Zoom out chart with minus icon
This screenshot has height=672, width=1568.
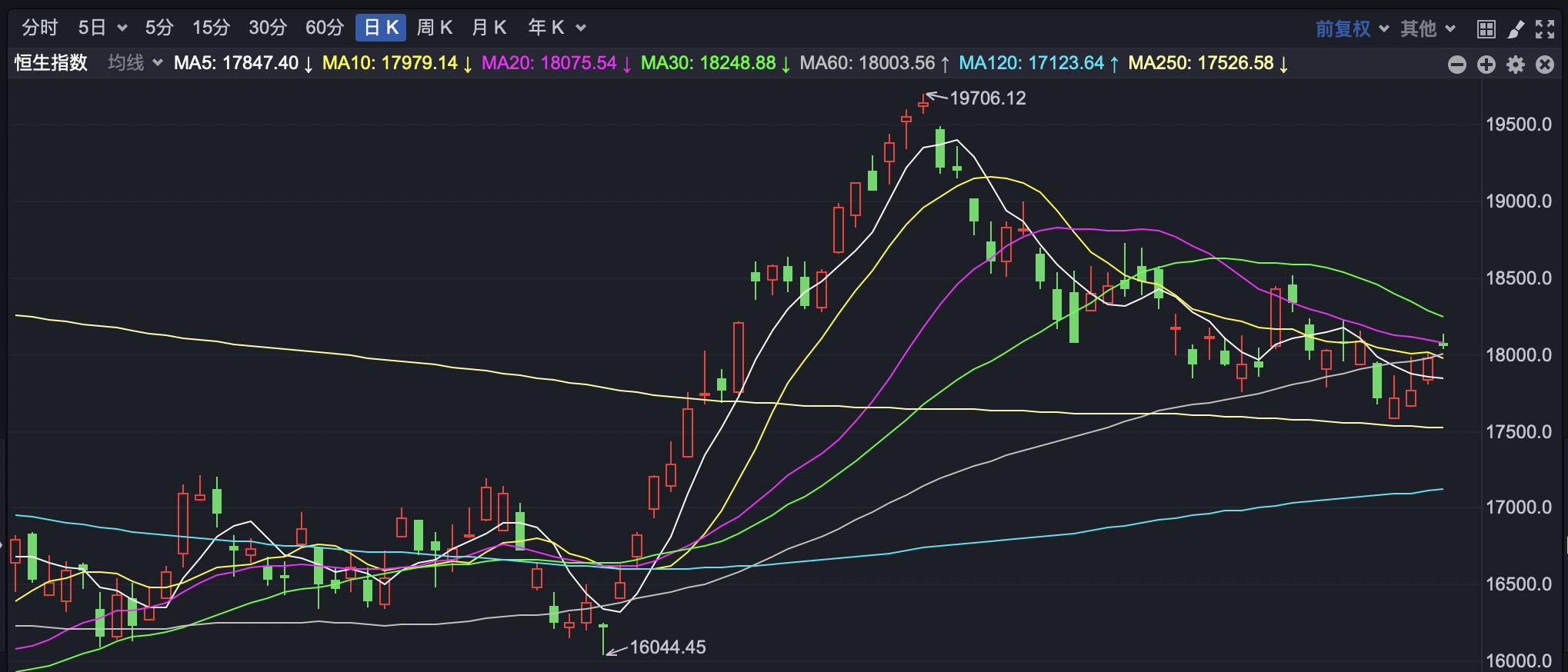pos(1456,65)
